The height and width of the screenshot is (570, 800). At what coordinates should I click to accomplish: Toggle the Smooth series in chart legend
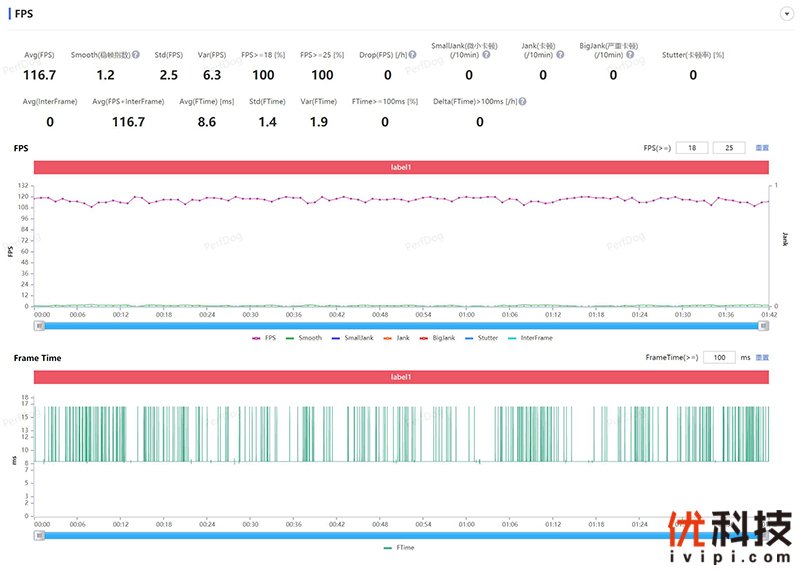click(x=304, y=338)
